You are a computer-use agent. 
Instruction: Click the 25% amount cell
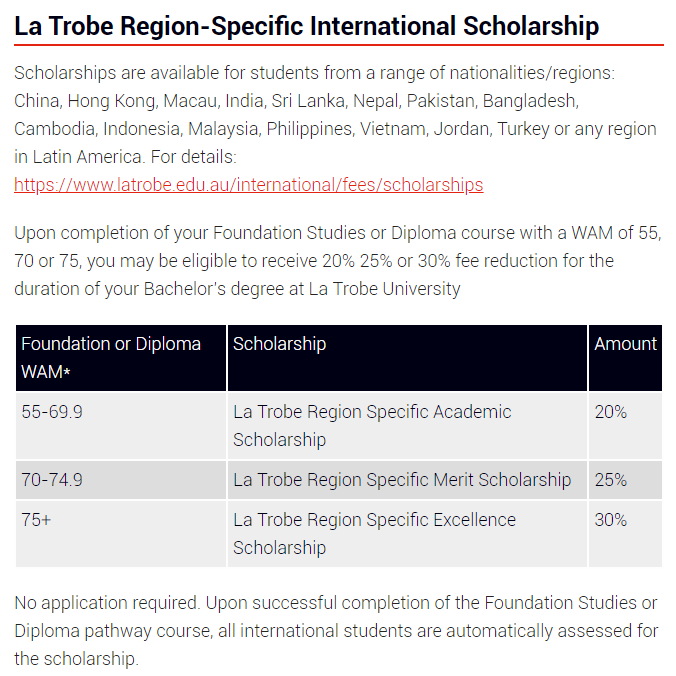625,480
